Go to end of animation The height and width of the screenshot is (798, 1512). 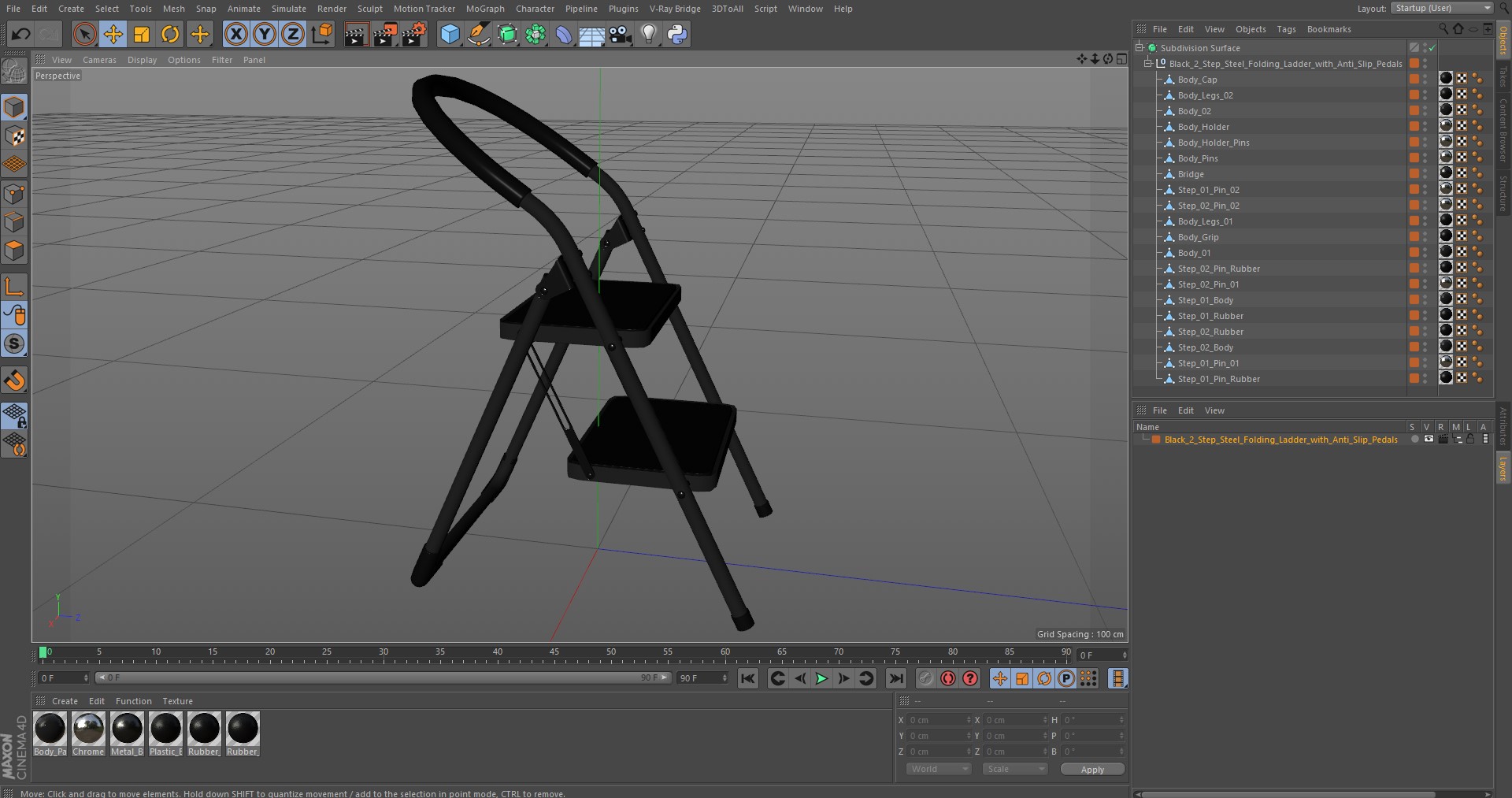[896, 678]
